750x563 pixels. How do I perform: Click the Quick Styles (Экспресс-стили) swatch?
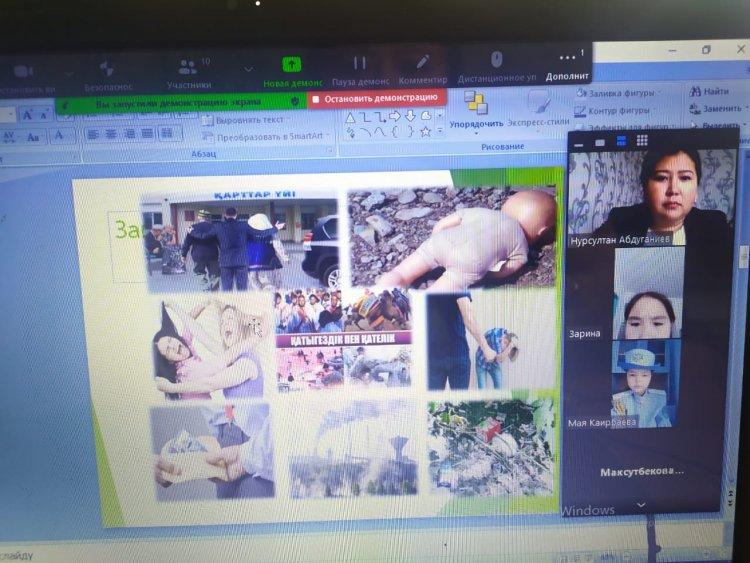coord(538,105)
